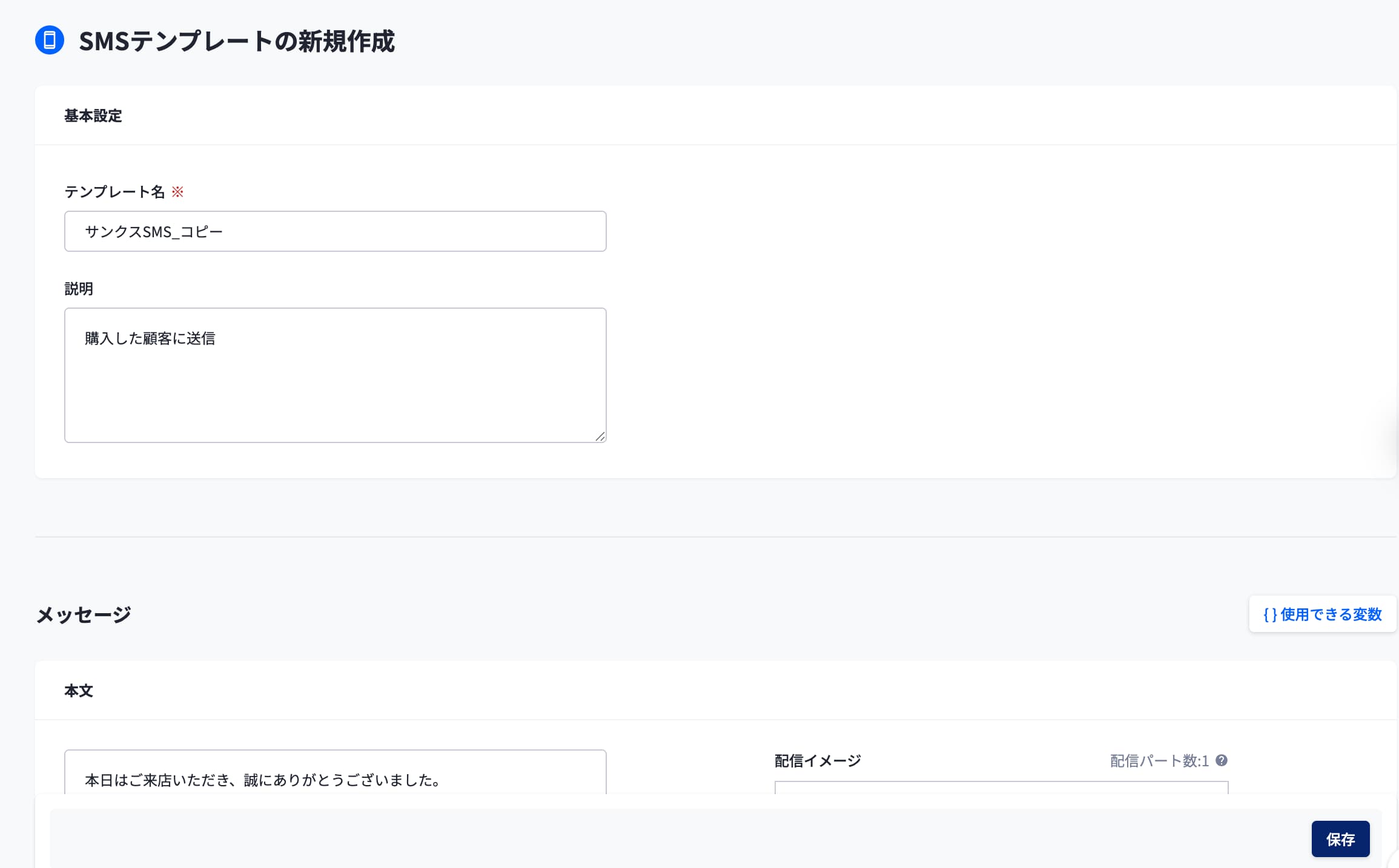
Task: Click the 配信イメージ label
Action: 818,761
